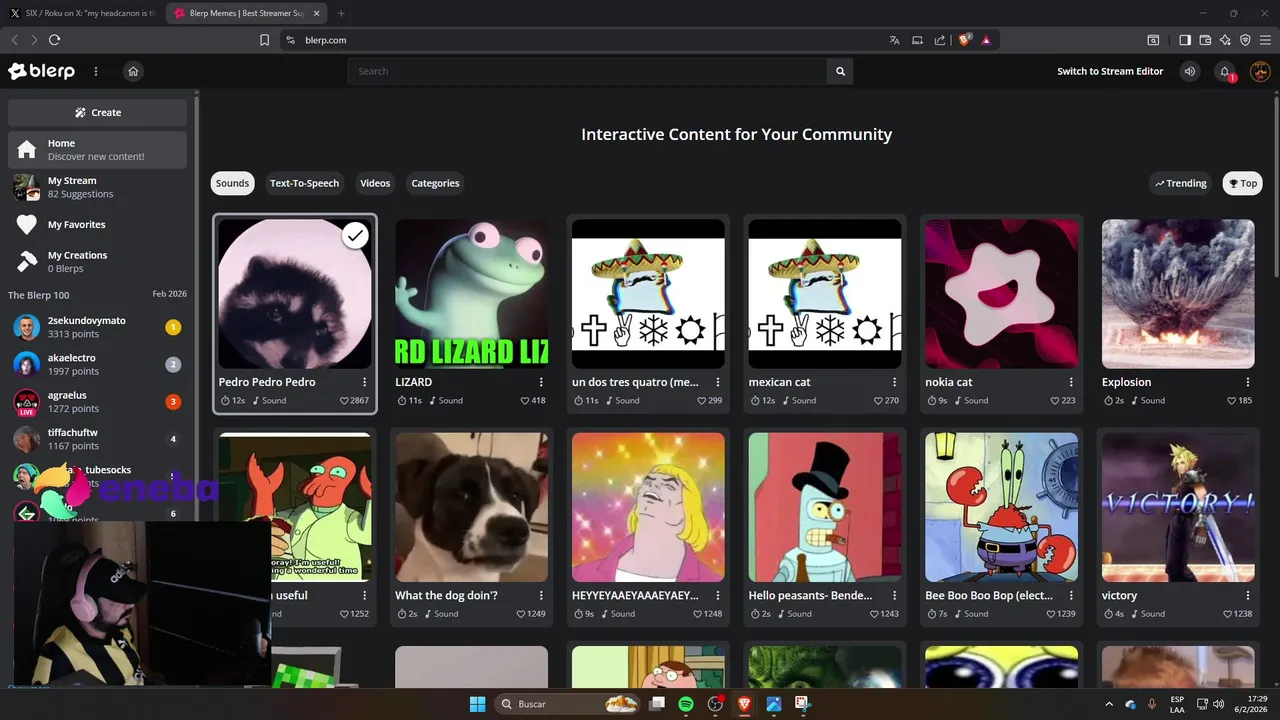Click the translate page icon
Image resolution: width=1280 pixels, height=720 pixels.
click(x=894, y=40)
